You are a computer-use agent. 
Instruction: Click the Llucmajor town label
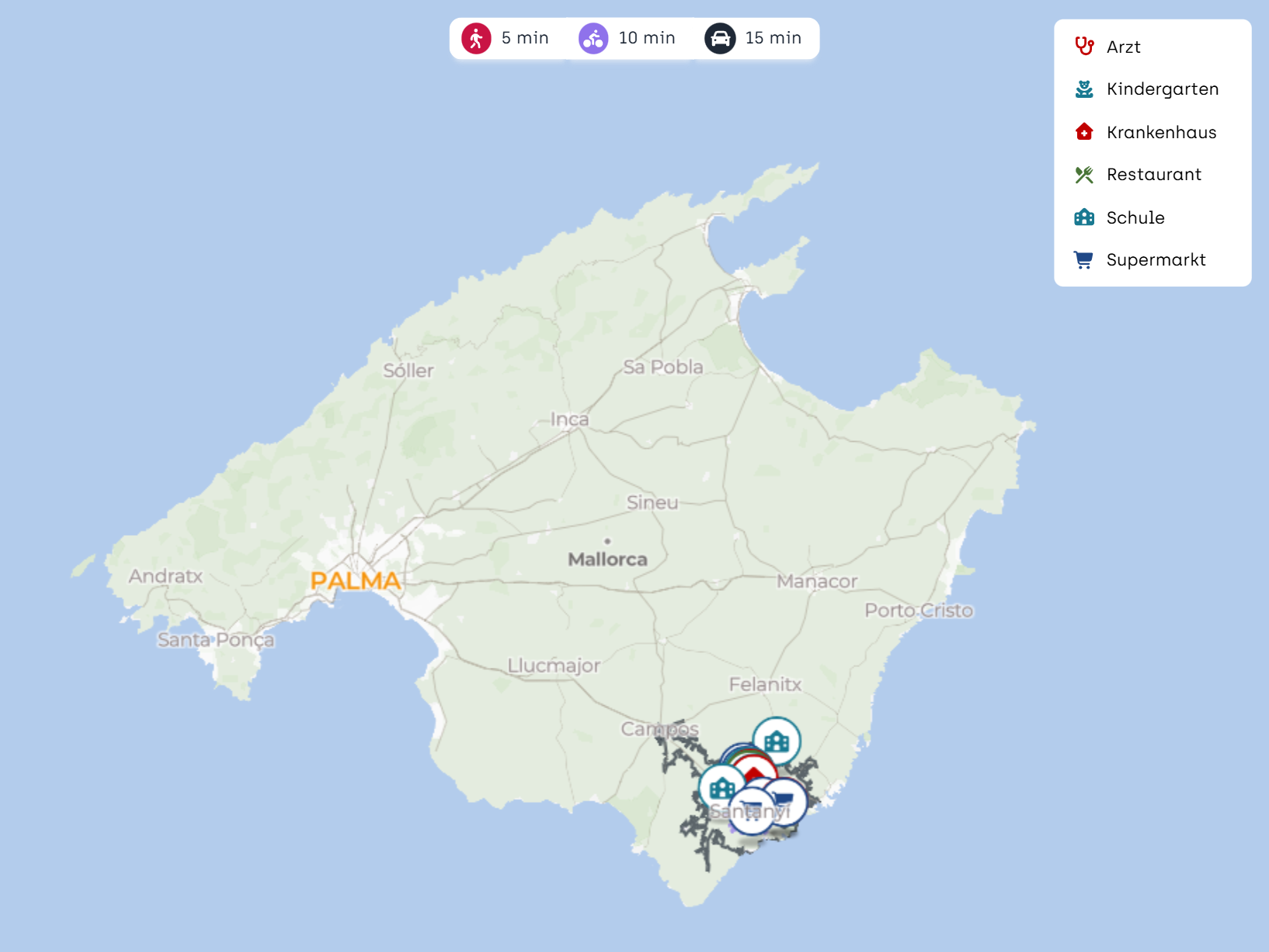coord(554,665)
